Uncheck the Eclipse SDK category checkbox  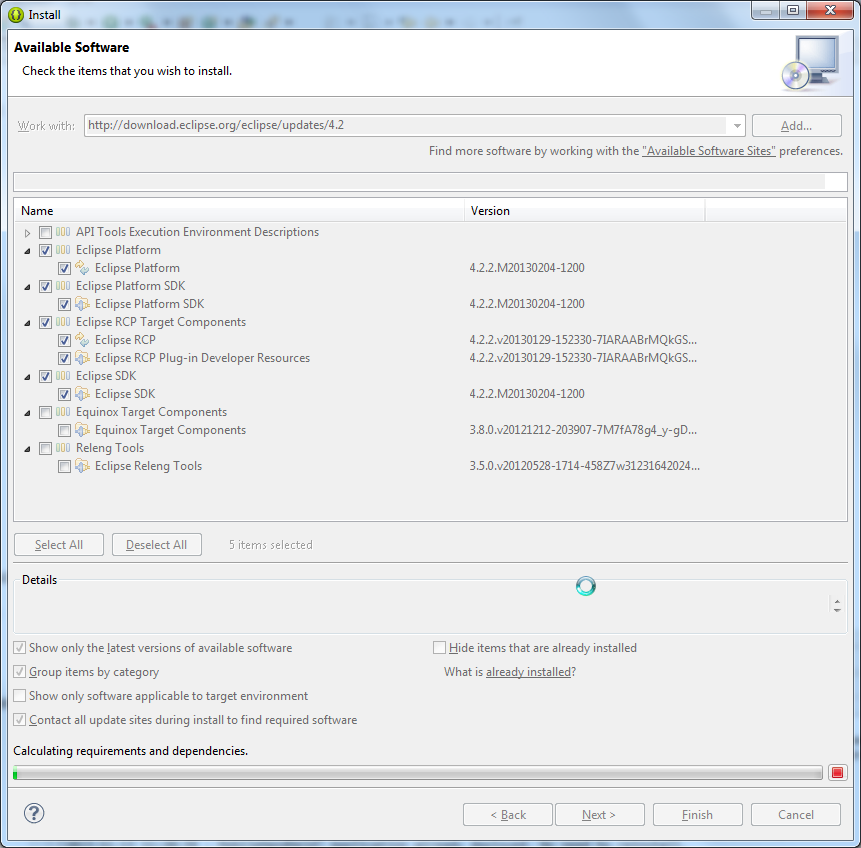click(46, 376)
